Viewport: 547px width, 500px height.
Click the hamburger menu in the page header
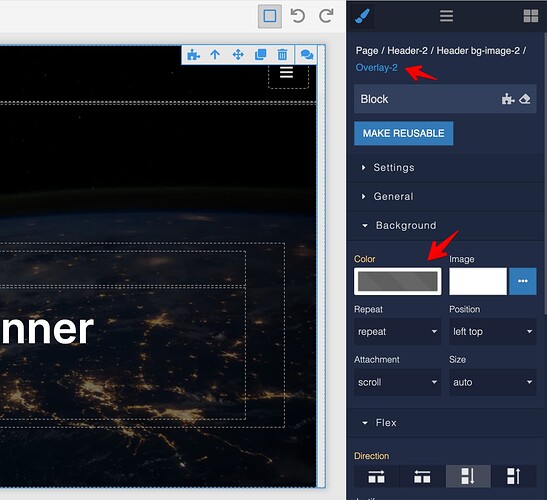click(286, 73)
